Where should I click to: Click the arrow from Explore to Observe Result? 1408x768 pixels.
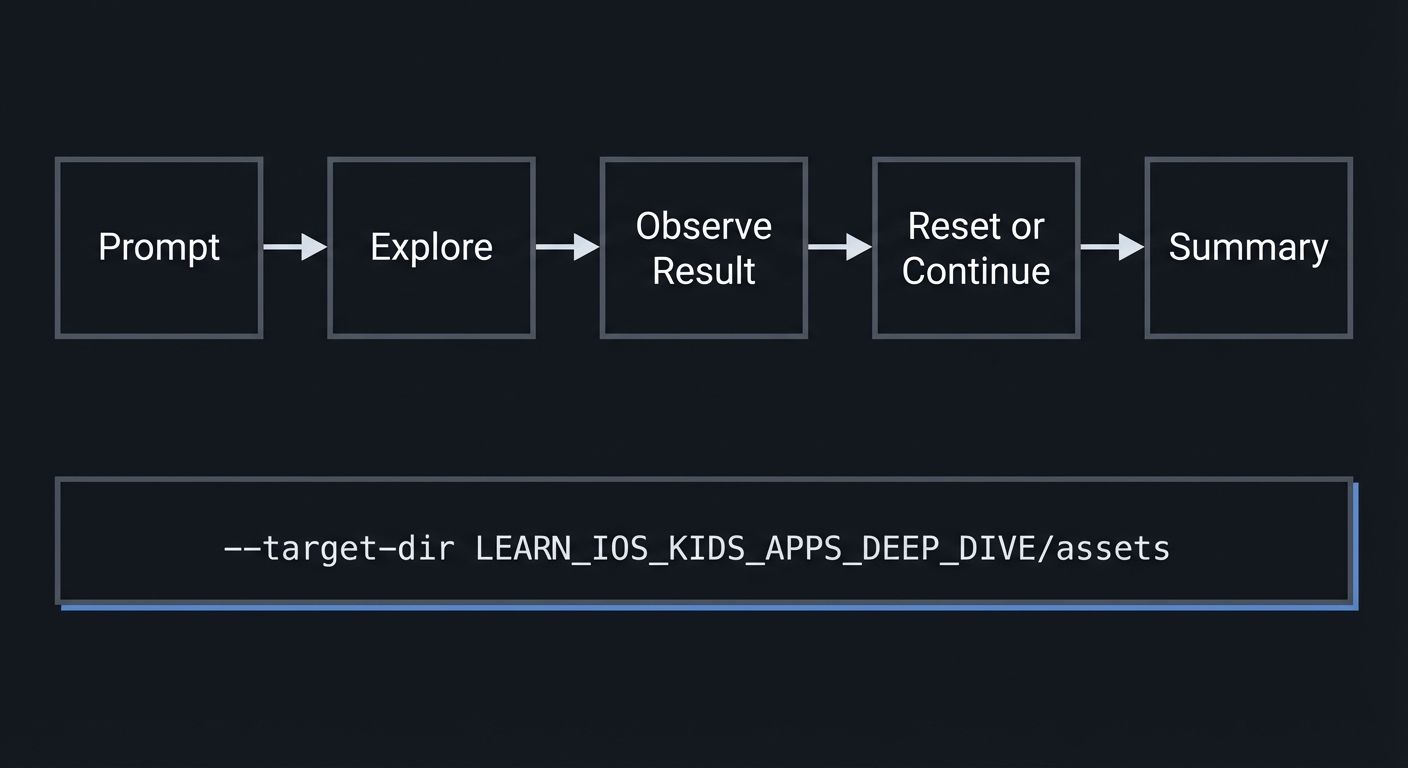coord(567,247)
